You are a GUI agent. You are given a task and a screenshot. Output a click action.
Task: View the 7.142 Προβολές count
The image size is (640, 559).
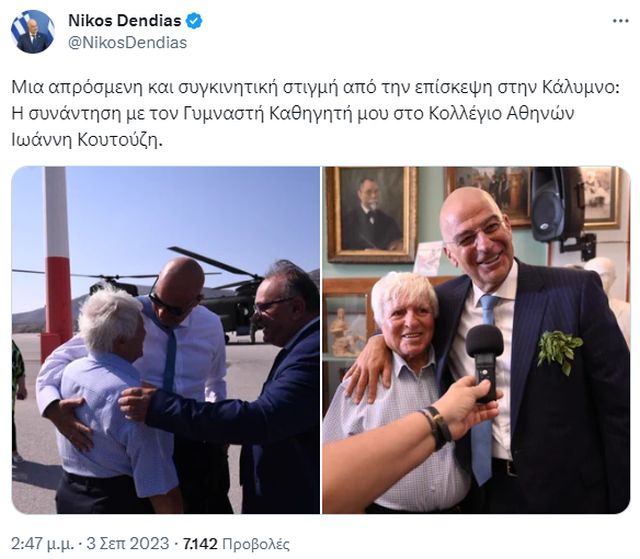coord(236,544)
